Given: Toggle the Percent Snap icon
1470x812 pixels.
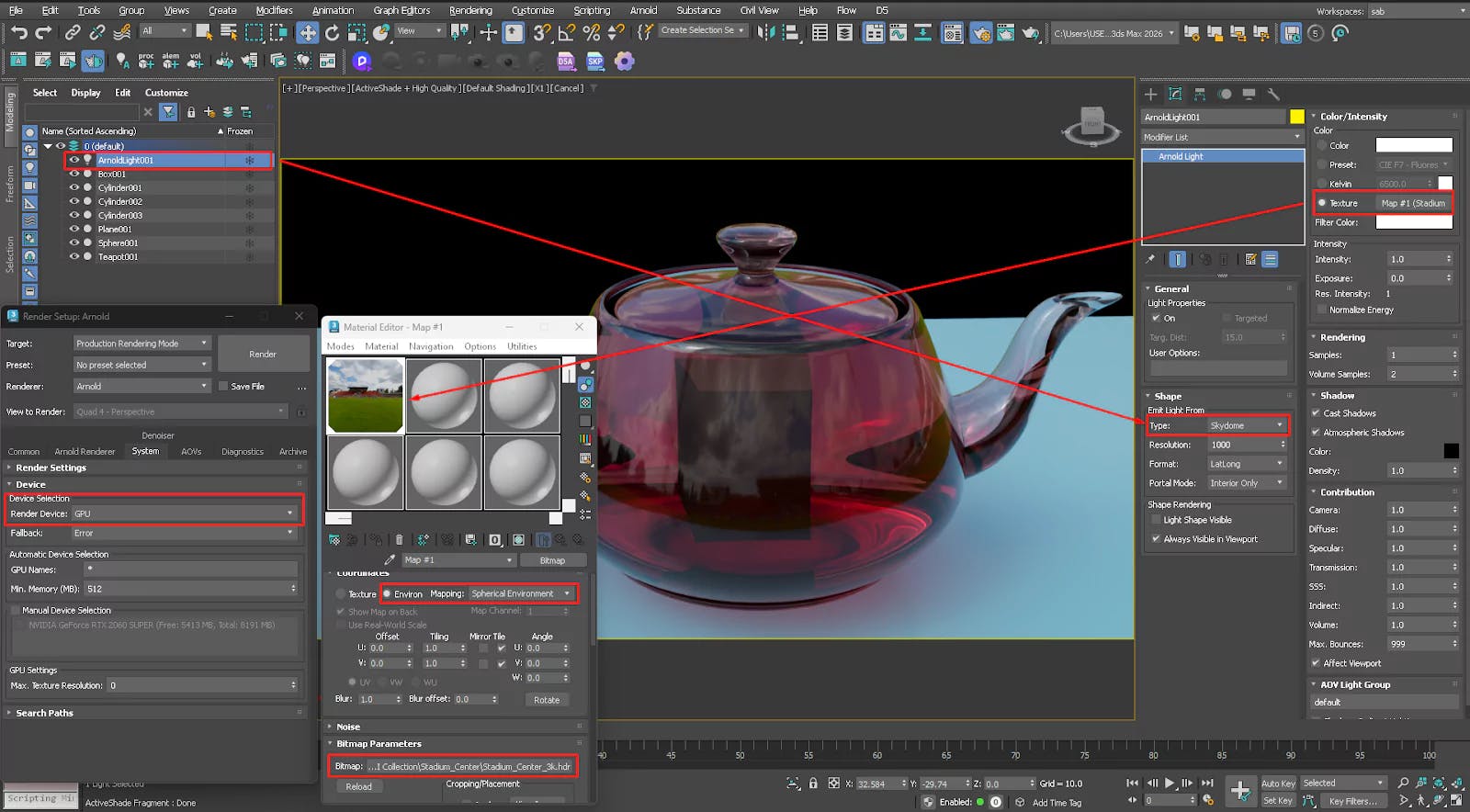Looking at the screenshot, I should (x=591, y=33).
